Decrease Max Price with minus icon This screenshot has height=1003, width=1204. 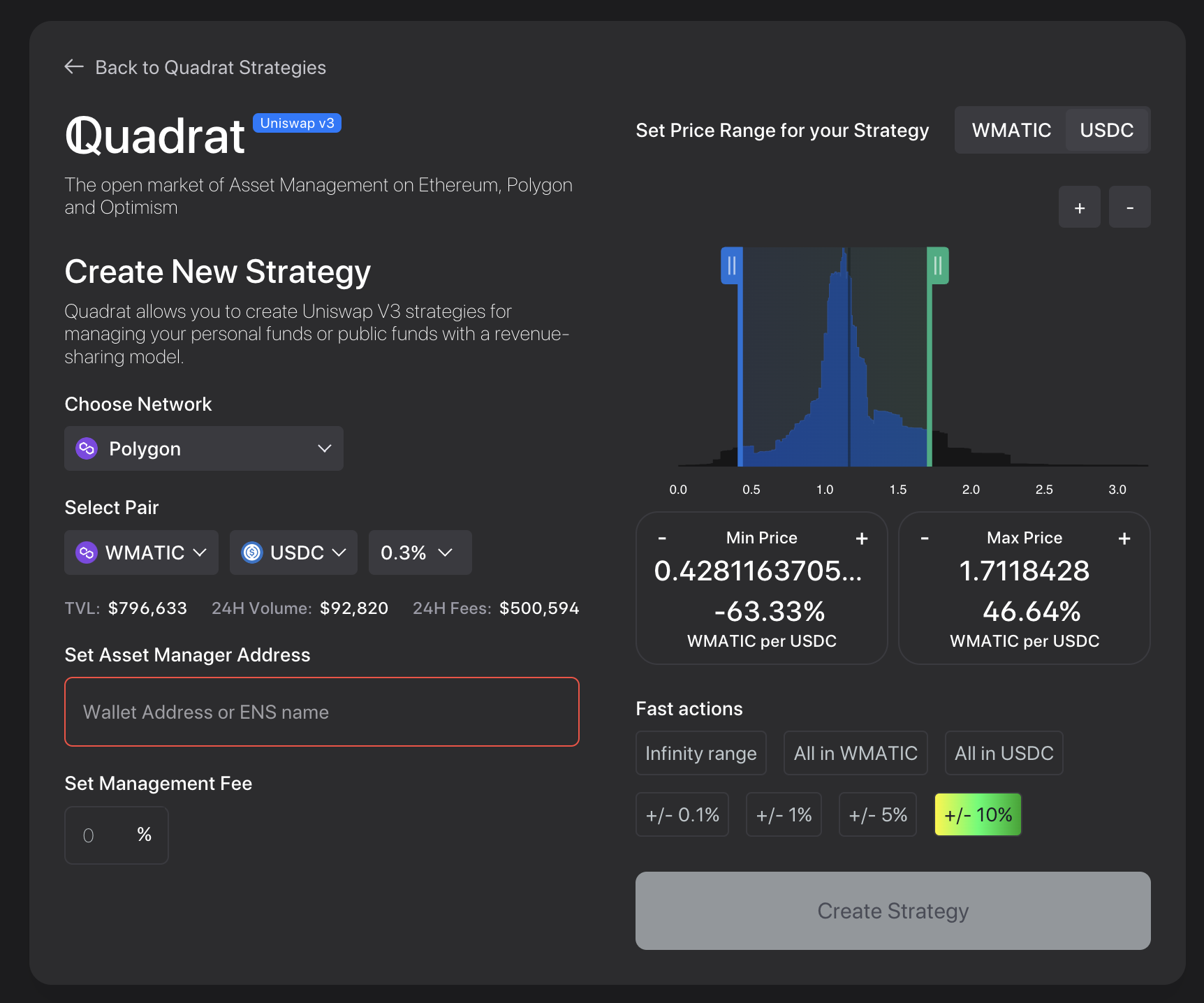tap(925, 539)
